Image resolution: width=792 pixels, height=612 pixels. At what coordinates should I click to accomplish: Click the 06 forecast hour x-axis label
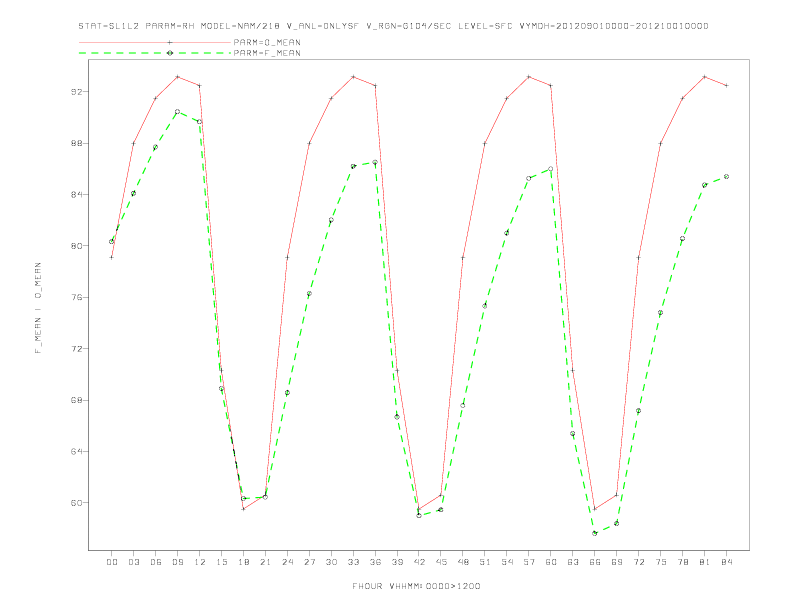point(156,562)
